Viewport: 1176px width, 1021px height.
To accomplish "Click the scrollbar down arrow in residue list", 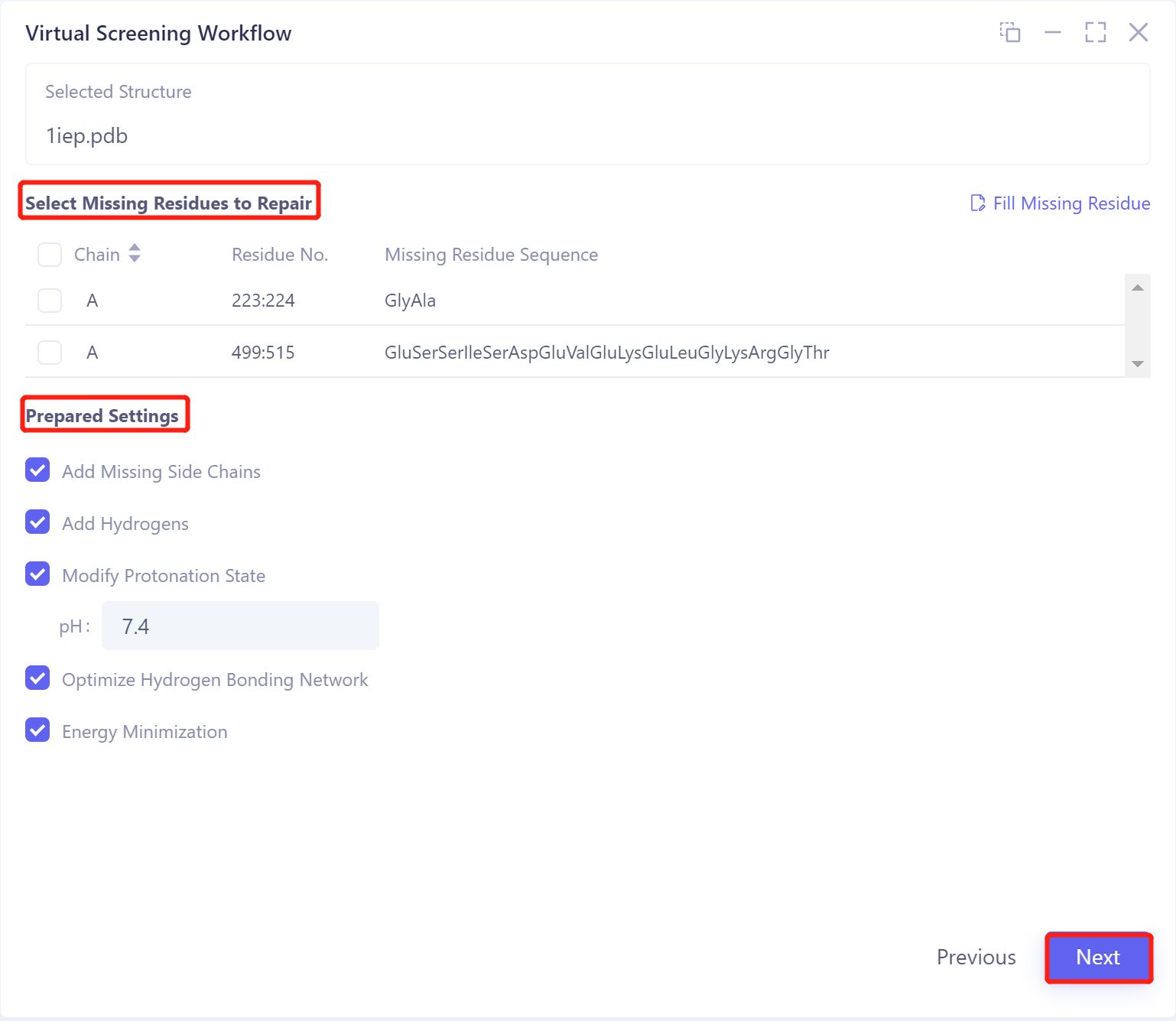I will coord(1138,365).
